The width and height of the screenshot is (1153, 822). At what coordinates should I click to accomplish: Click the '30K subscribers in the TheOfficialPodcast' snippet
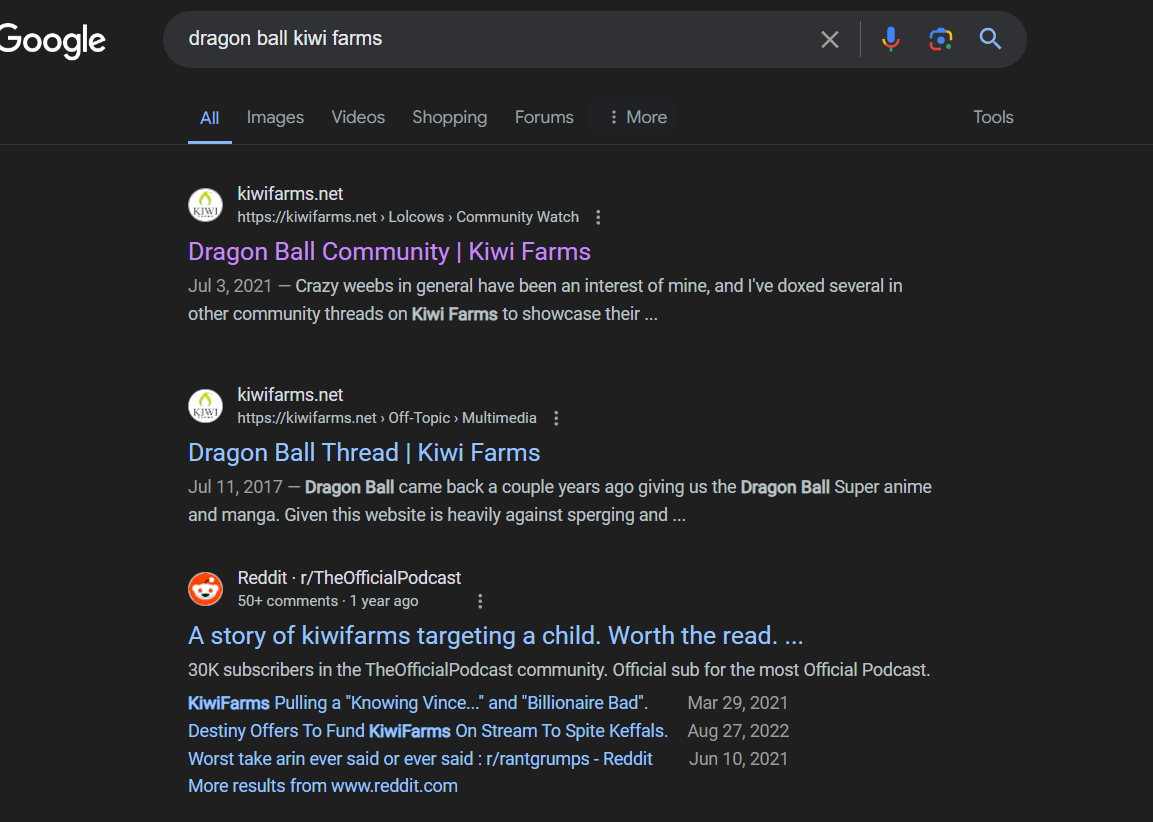pos(559,670)
